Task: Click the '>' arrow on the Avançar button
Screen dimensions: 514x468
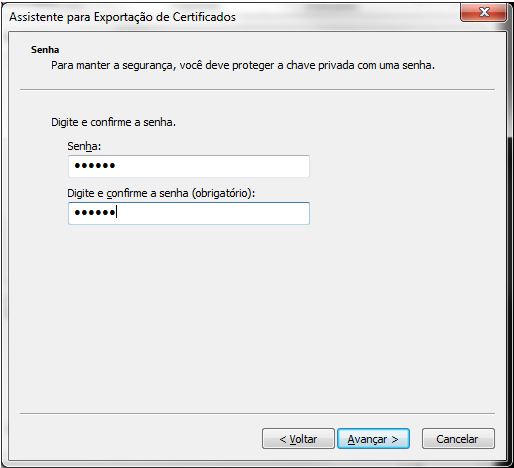Action: point(395,439)
